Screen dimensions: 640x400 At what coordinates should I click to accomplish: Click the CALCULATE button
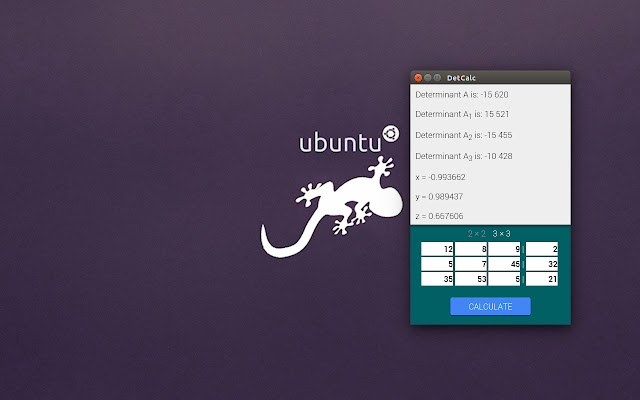pos(490,306)
